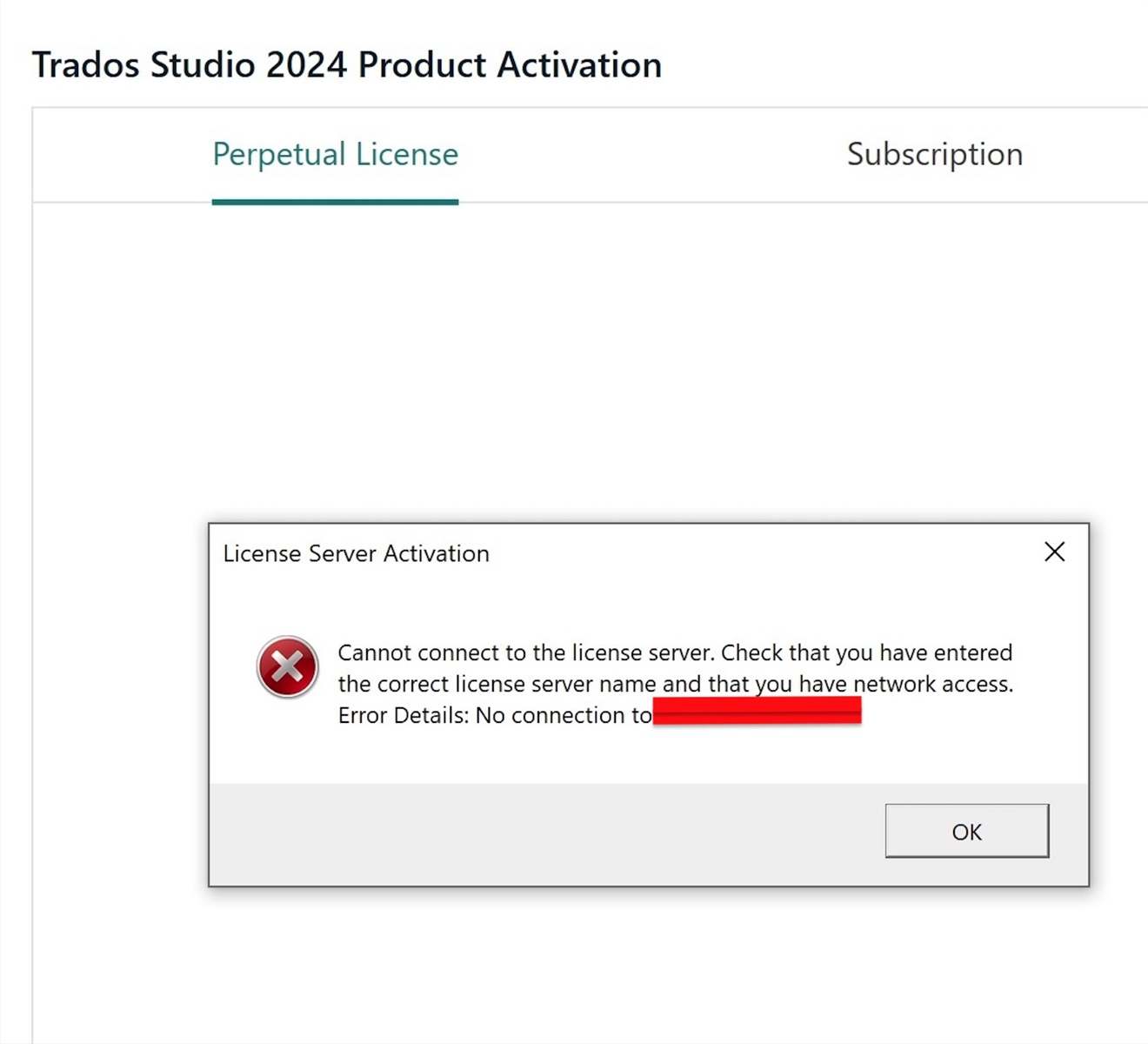Click the License Server Activation title bar
1148x1044 pixels.
click(356, 553)
